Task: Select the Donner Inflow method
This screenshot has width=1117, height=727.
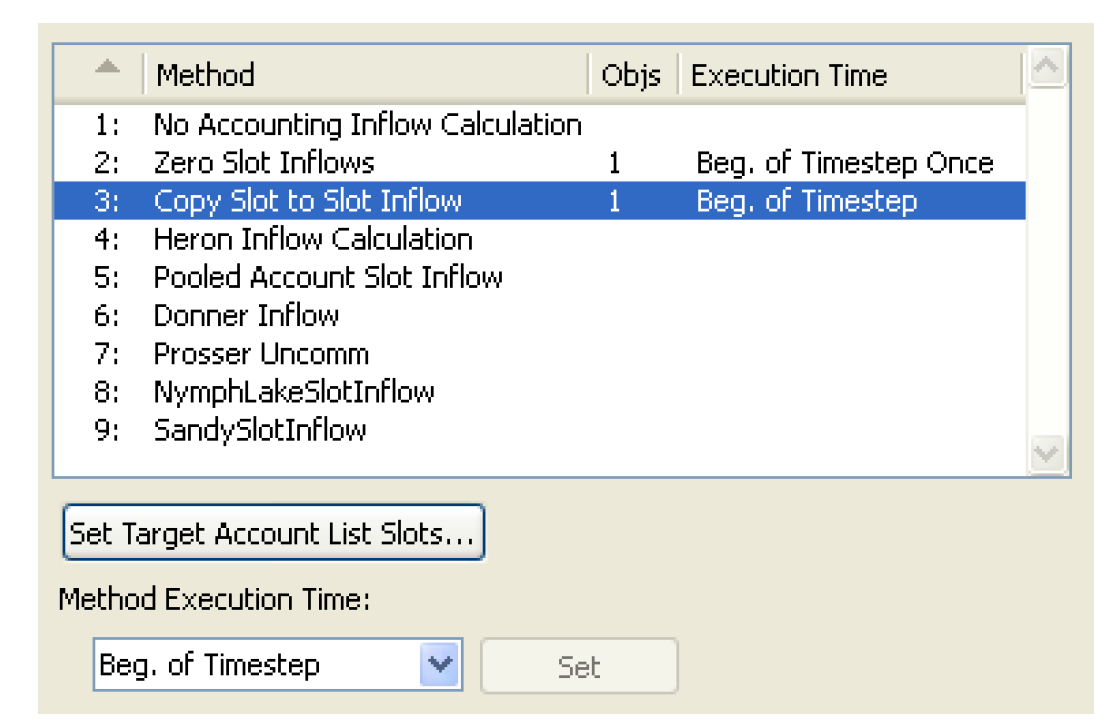Action: coord(246,316)
